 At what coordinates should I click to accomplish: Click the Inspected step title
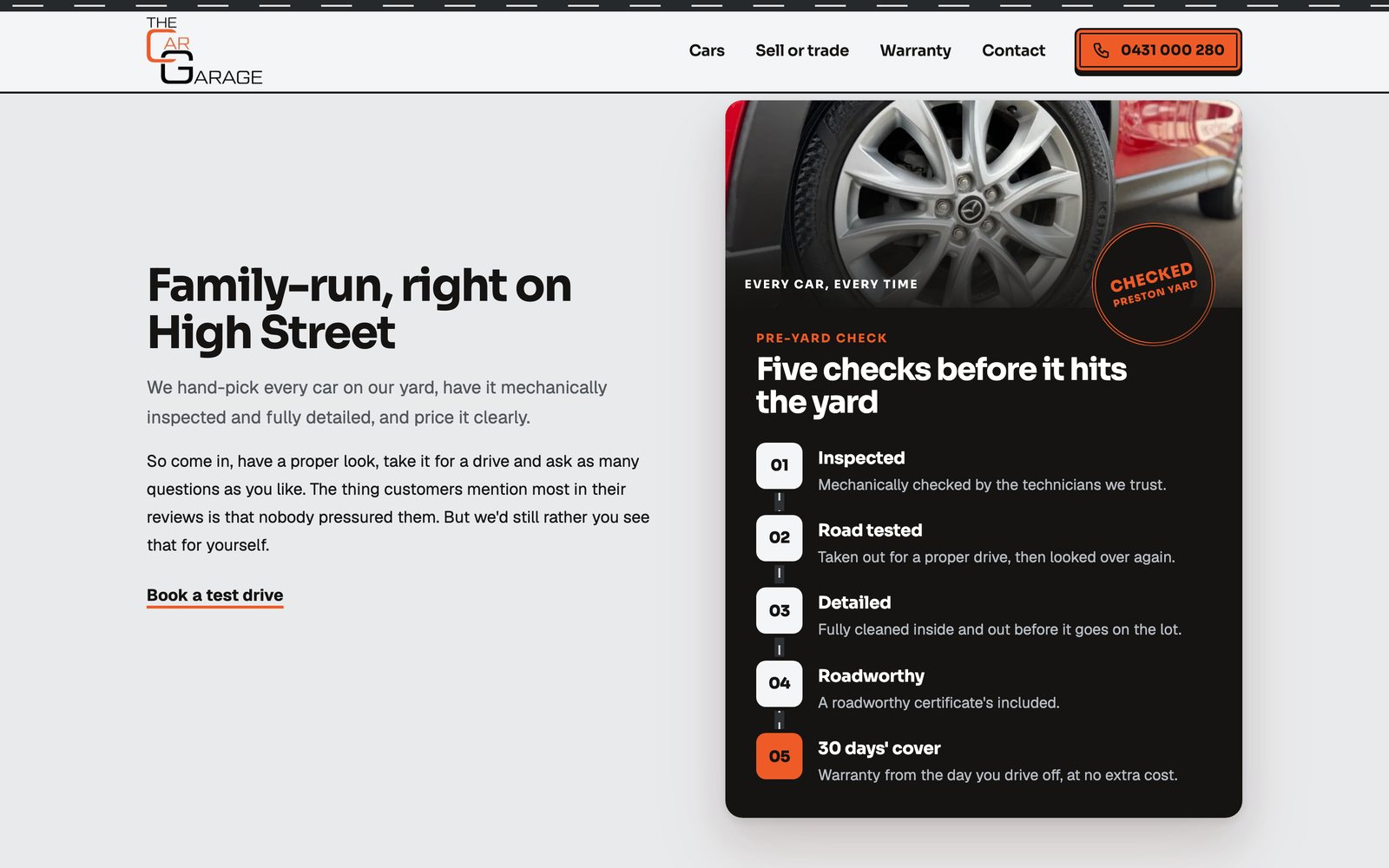pyautogui.click(x=861, y=458)
